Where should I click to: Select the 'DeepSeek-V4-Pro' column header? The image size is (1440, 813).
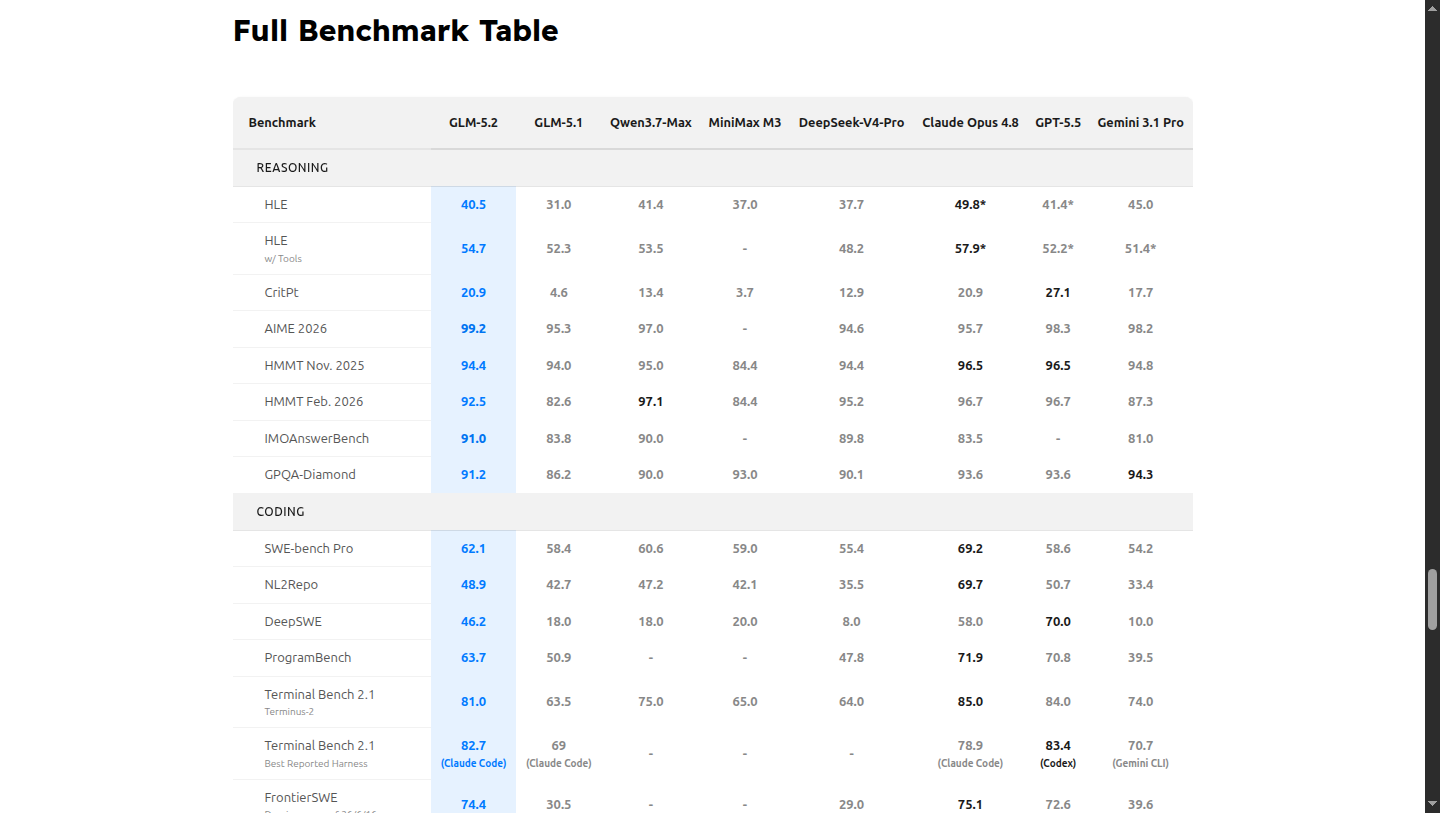point(851,122)
